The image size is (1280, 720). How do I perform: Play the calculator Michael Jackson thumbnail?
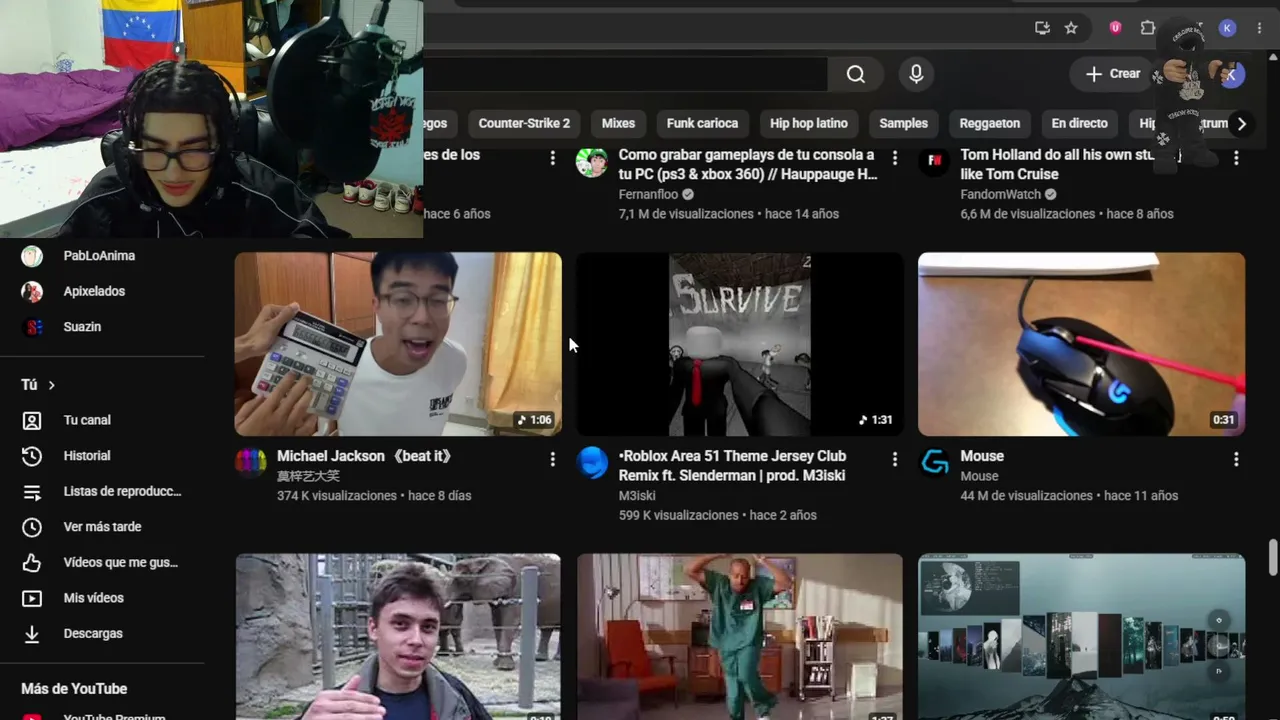click(398, 344)
